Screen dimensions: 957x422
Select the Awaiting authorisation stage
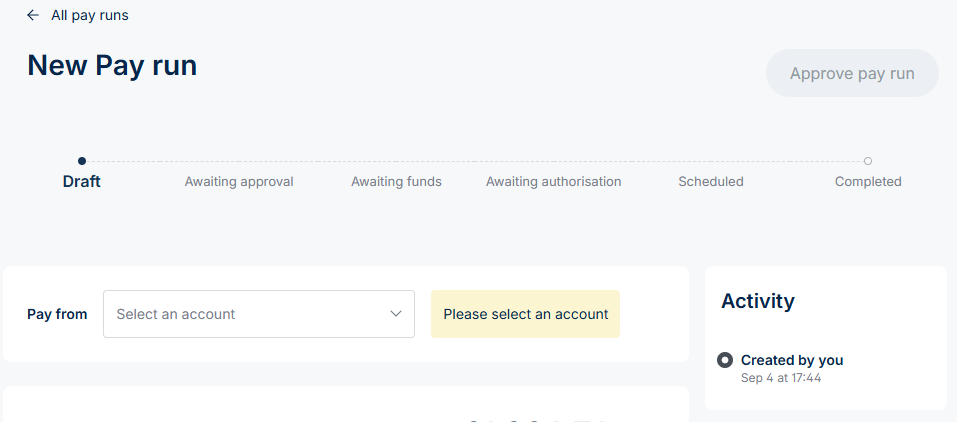[553, 182]
